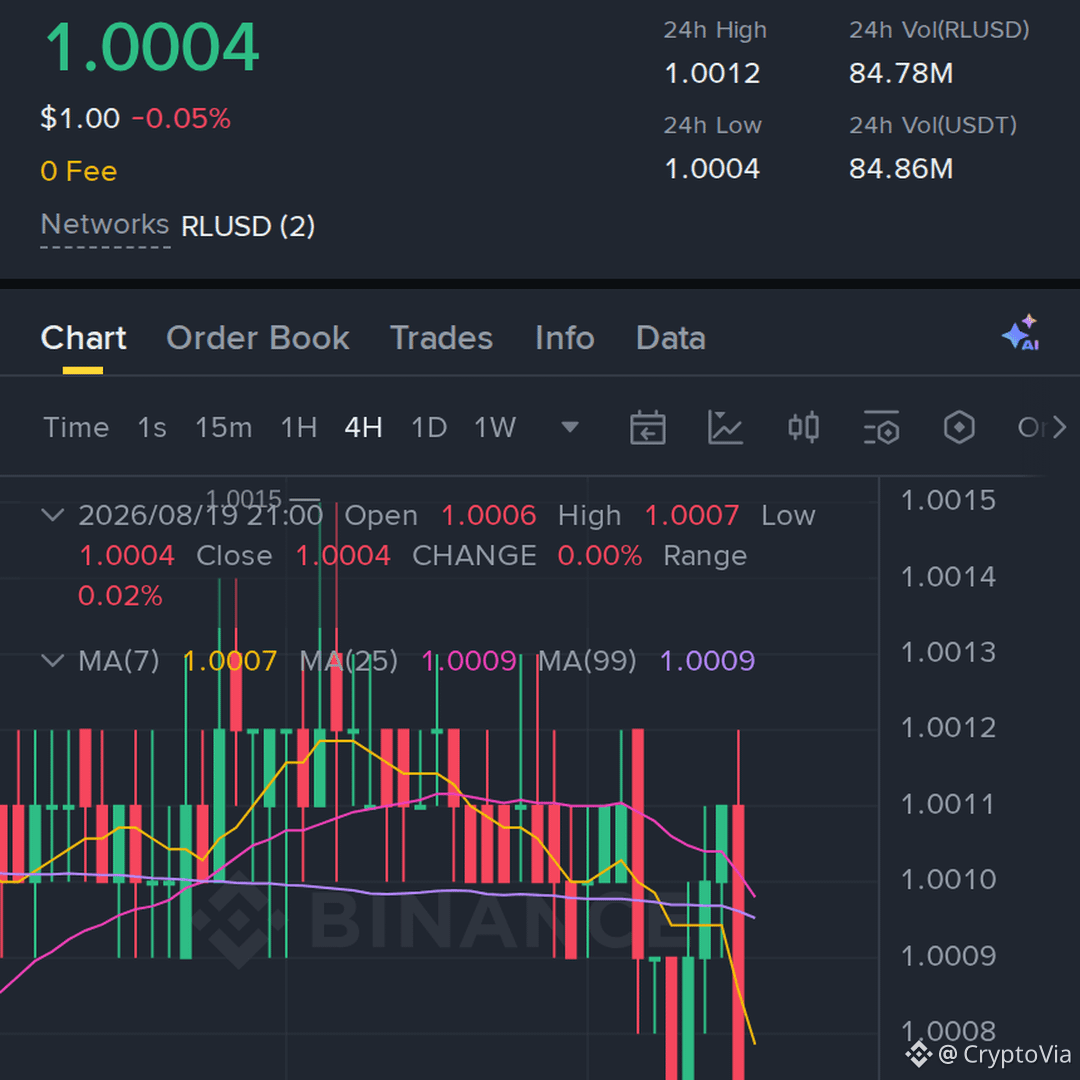Select the 1H interval
This screenshot has height=1080, width=1080.
tap(299, 427)
